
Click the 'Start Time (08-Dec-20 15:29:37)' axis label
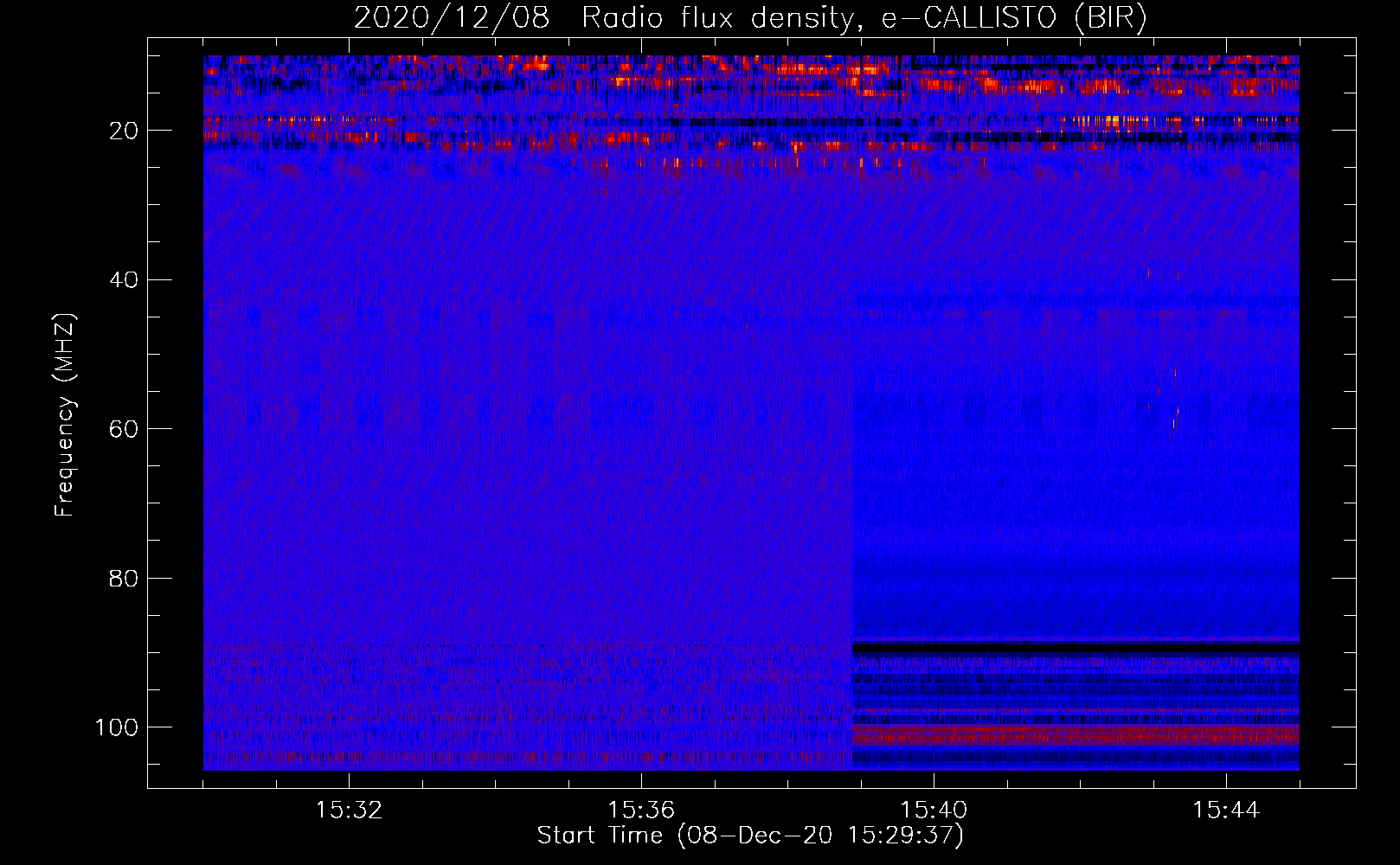(750, 836)
